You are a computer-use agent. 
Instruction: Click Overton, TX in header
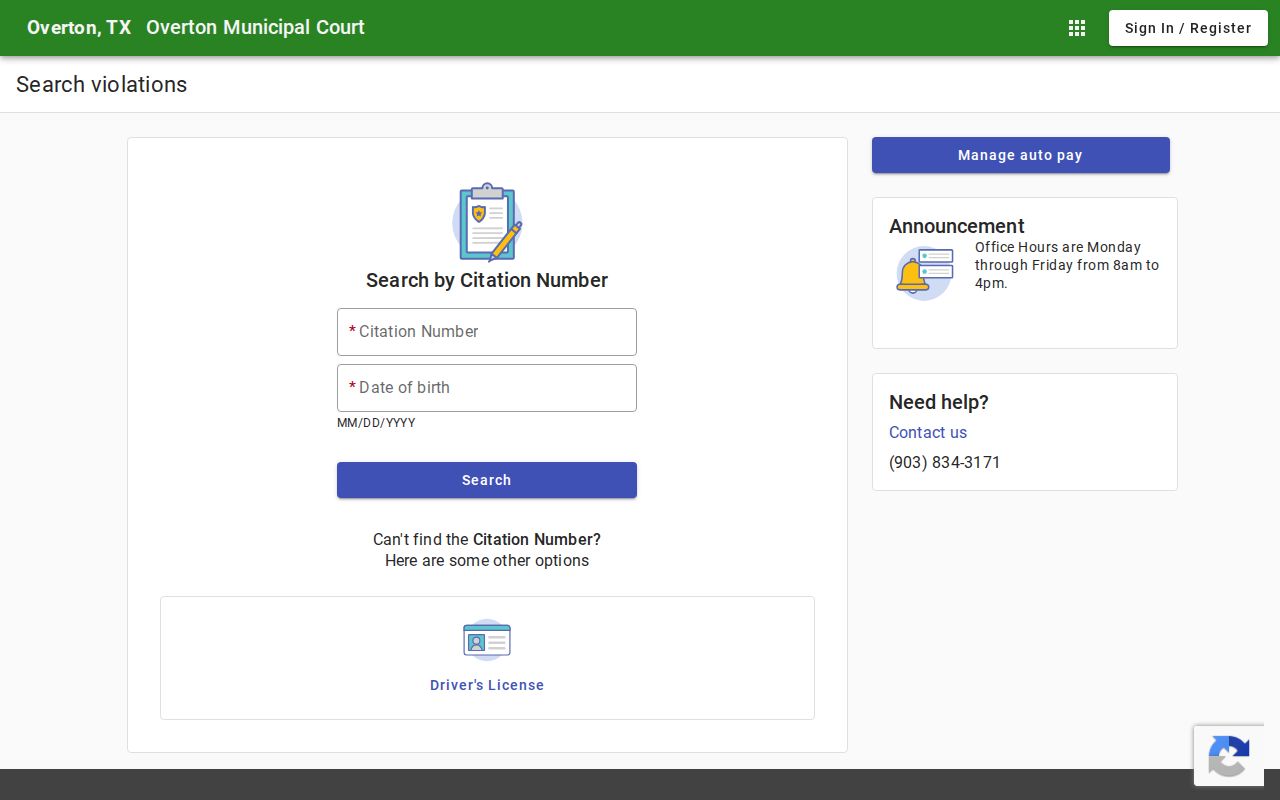(79, 28)
